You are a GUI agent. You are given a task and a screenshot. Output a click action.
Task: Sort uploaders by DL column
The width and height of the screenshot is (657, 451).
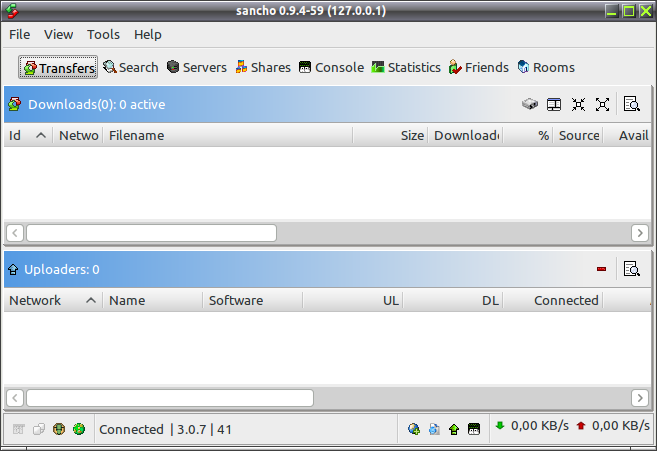(x=453, y=300)
